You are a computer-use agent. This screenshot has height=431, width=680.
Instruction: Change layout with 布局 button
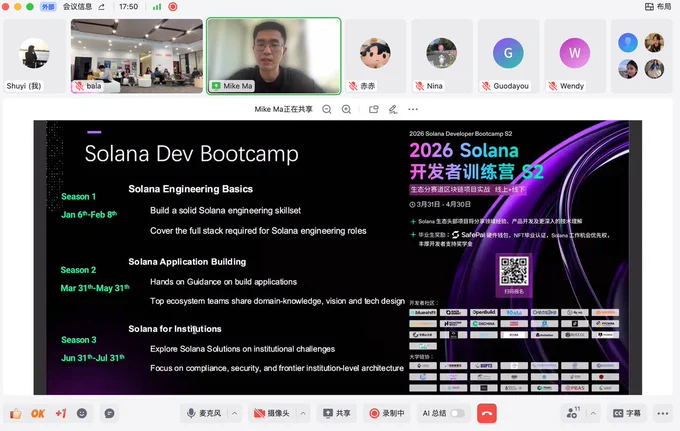point(658,7)
